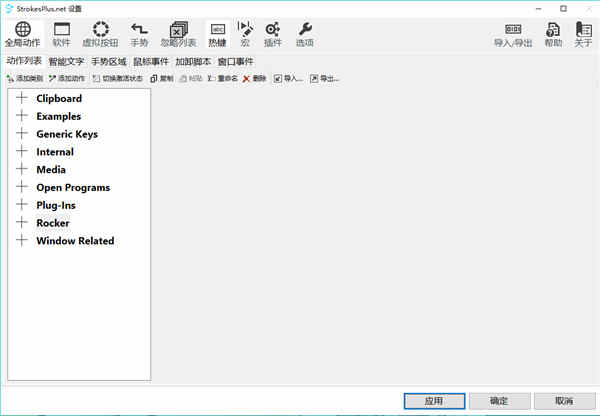
Task: Expand the Rocker category
Action: 22,222
